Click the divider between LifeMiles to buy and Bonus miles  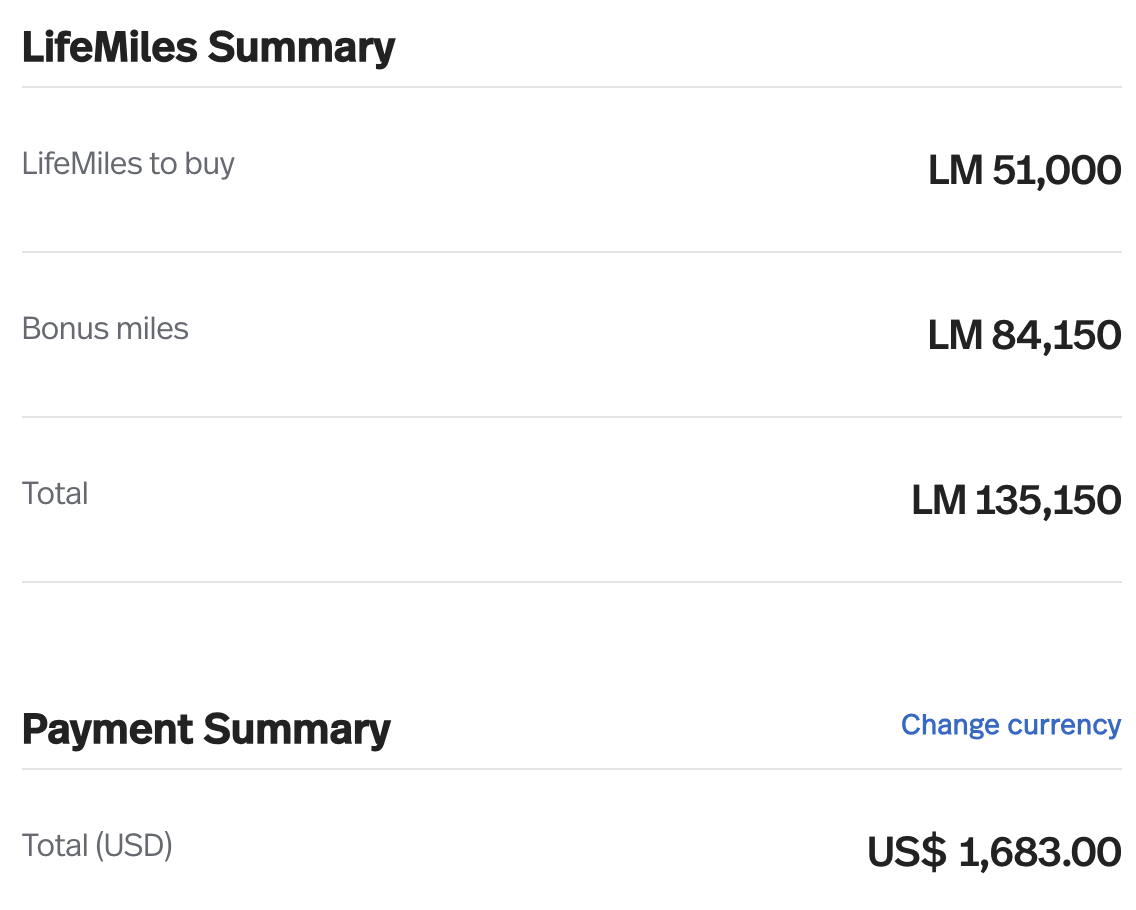click(x=572, y=252)
